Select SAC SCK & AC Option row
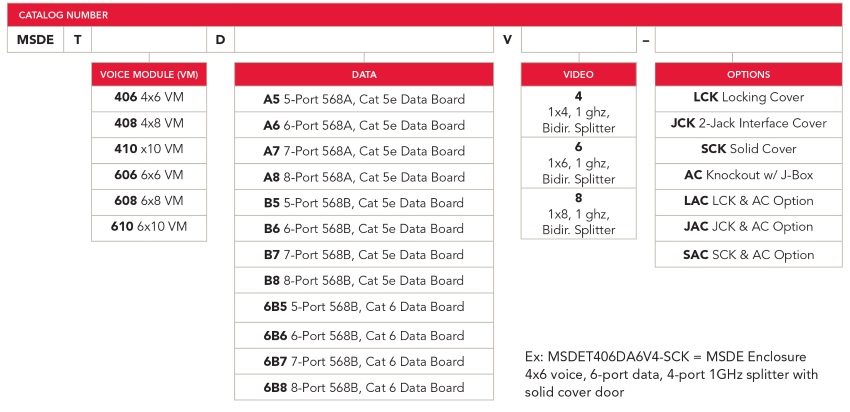 (748, 254)
